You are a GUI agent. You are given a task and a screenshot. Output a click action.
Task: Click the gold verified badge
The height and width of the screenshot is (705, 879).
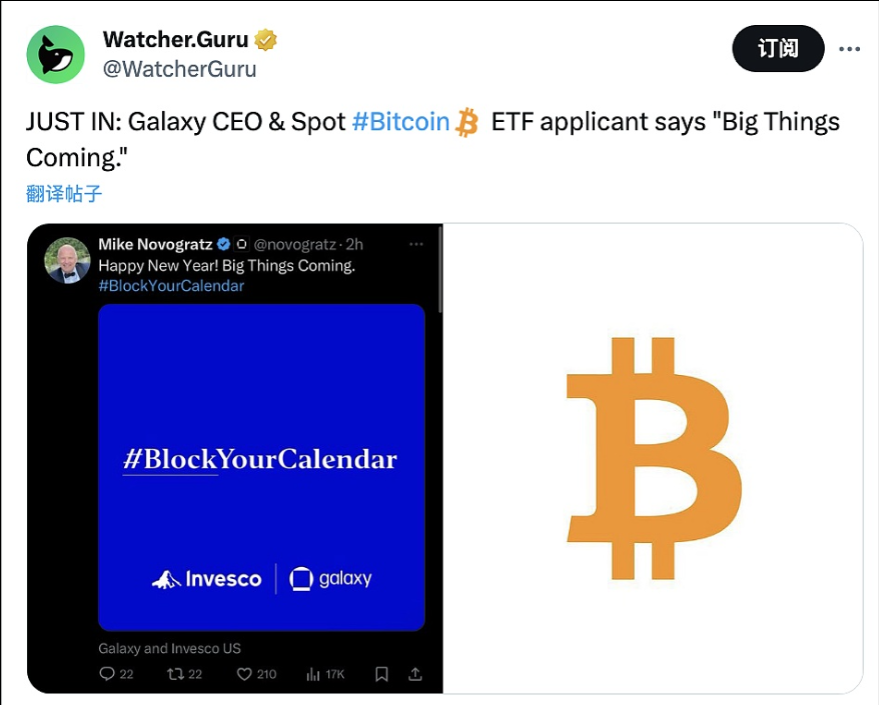(266, 41)
